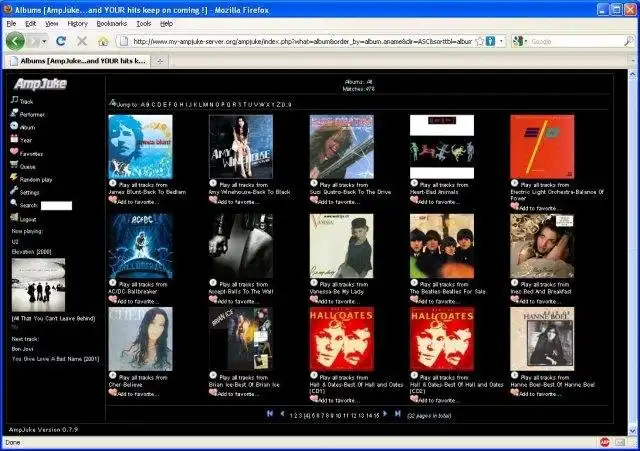Jump to last page of albums
640x451 pixels.
[397, 413]
